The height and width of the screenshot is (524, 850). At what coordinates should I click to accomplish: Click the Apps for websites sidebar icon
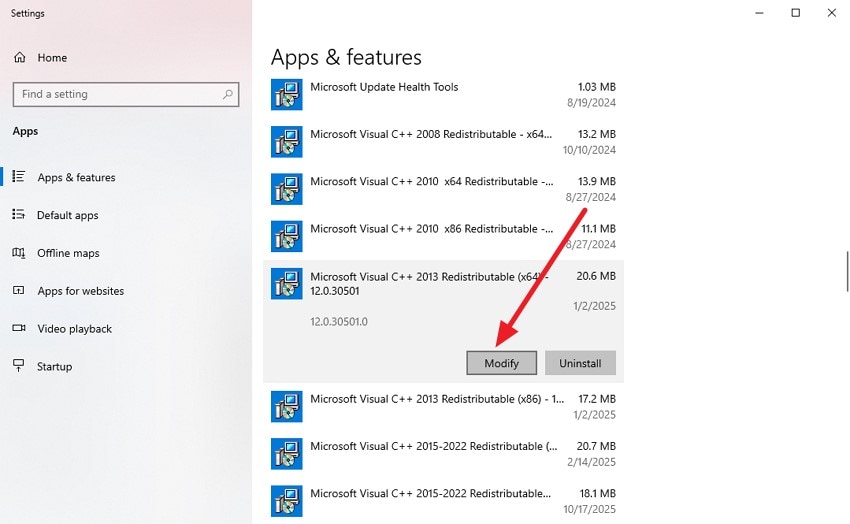pyautogui.click(x=19, y=290)
